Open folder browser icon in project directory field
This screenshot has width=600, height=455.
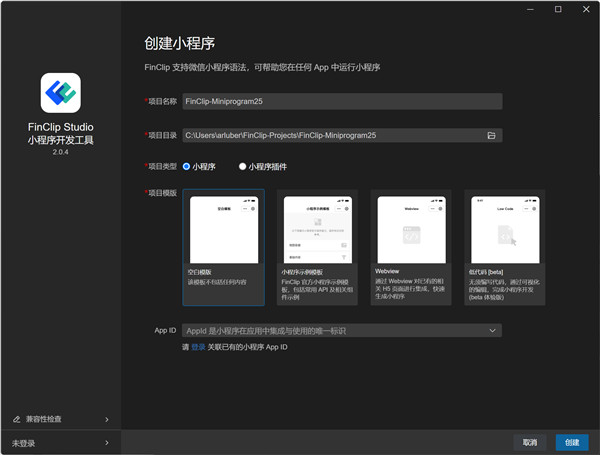491,135
